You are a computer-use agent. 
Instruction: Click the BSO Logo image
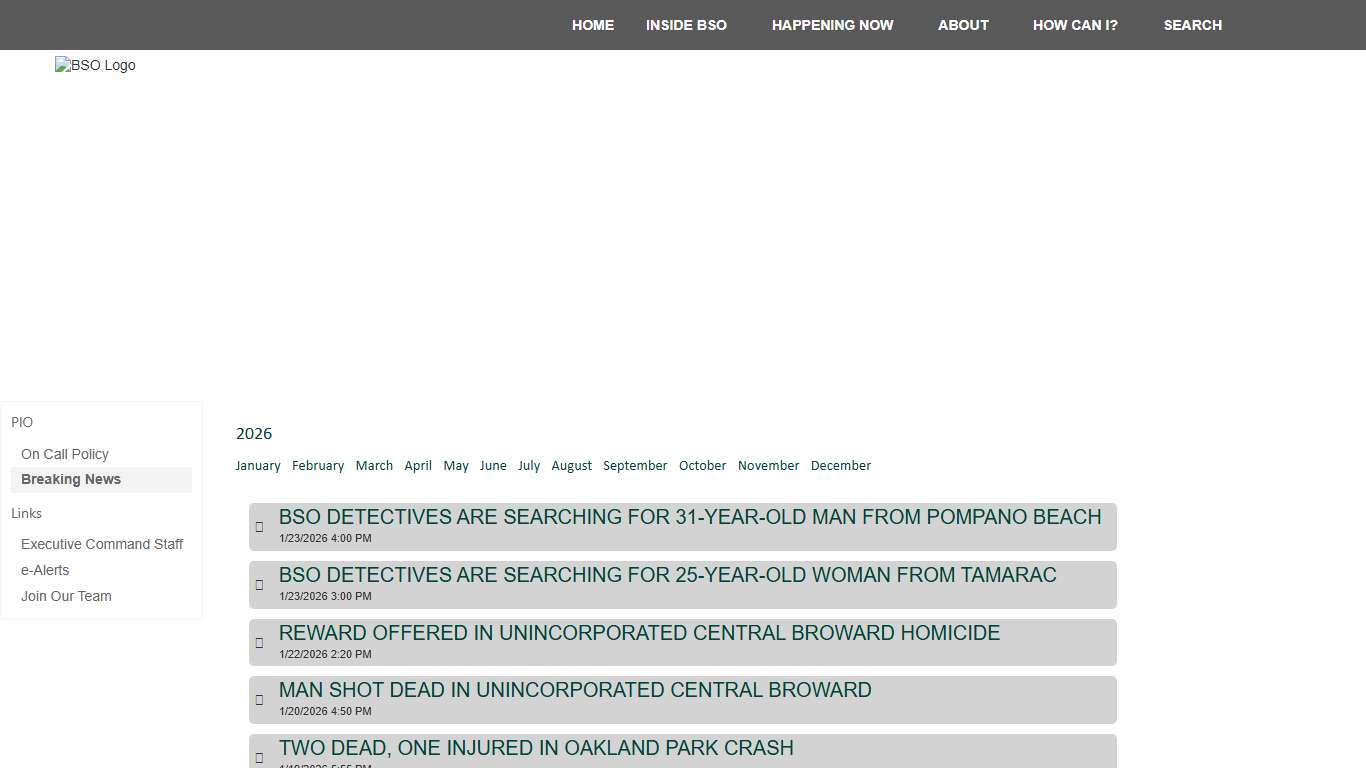pos(95,66)
